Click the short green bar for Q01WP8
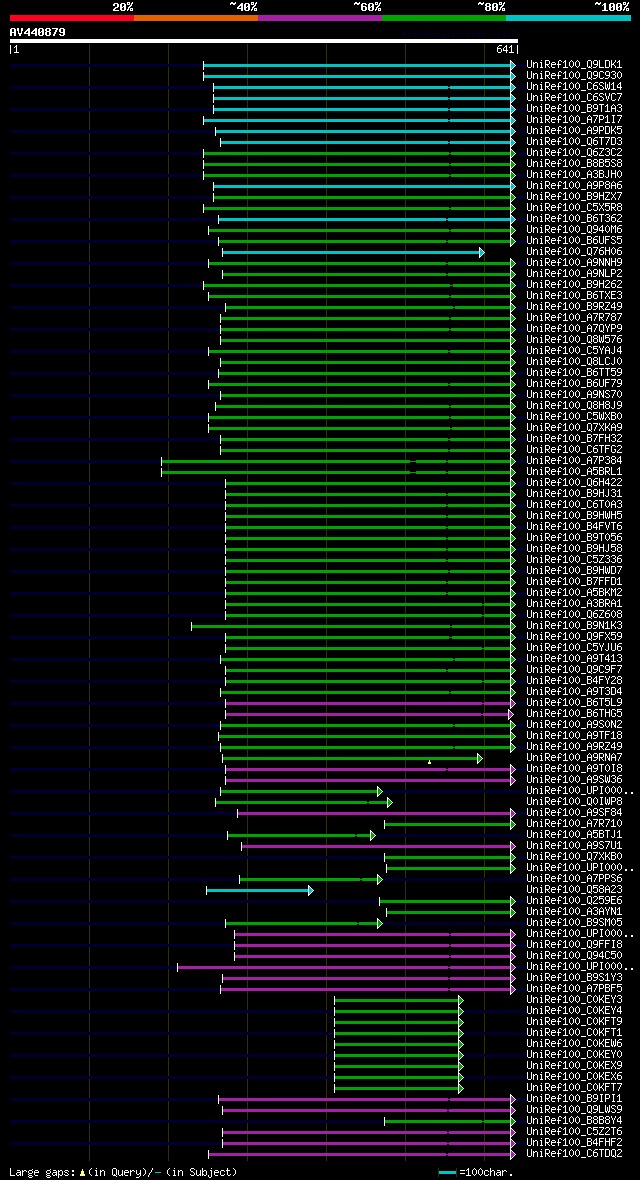This screenshot has height=1180, width=640. pyautogui.click(x=304, y=802)
